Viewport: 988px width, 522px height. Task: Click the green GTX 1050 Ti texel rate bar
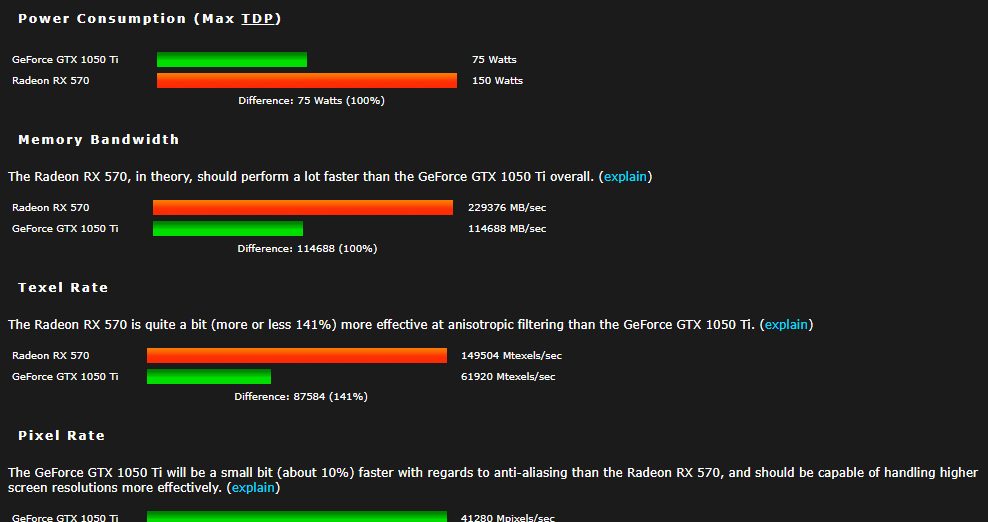coord(209,377)
